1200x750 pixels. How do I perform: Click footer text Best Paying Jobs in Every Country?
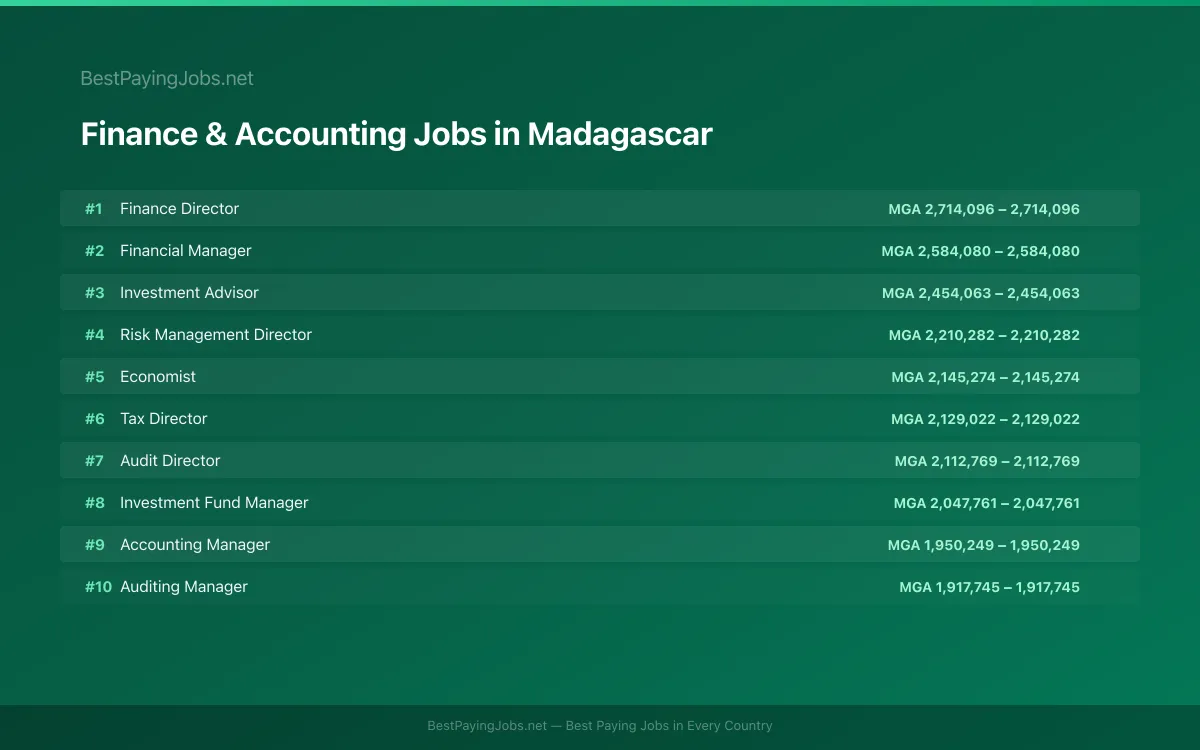tap(669, 726)
